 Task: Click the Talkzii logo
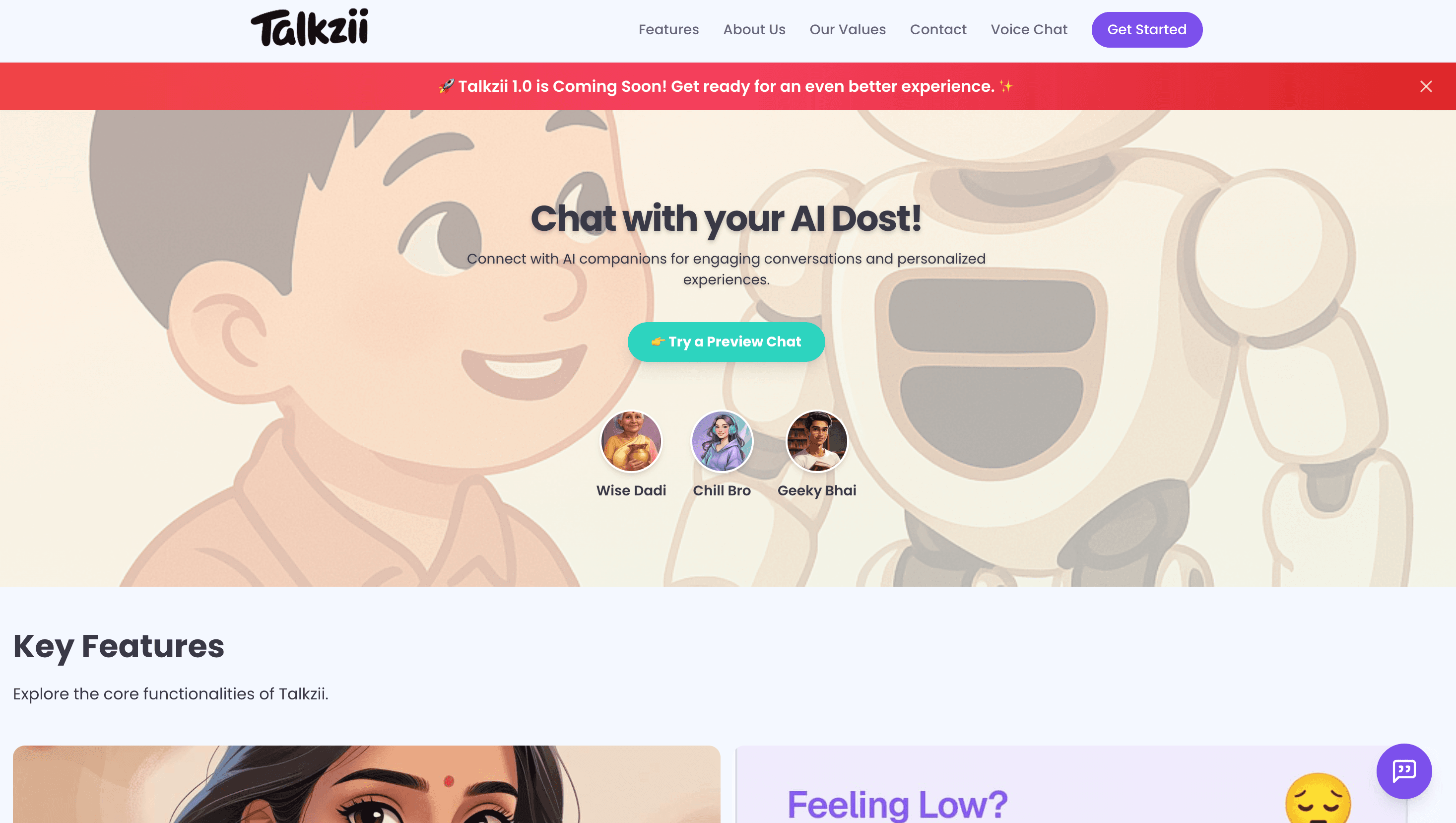point(310,28)
